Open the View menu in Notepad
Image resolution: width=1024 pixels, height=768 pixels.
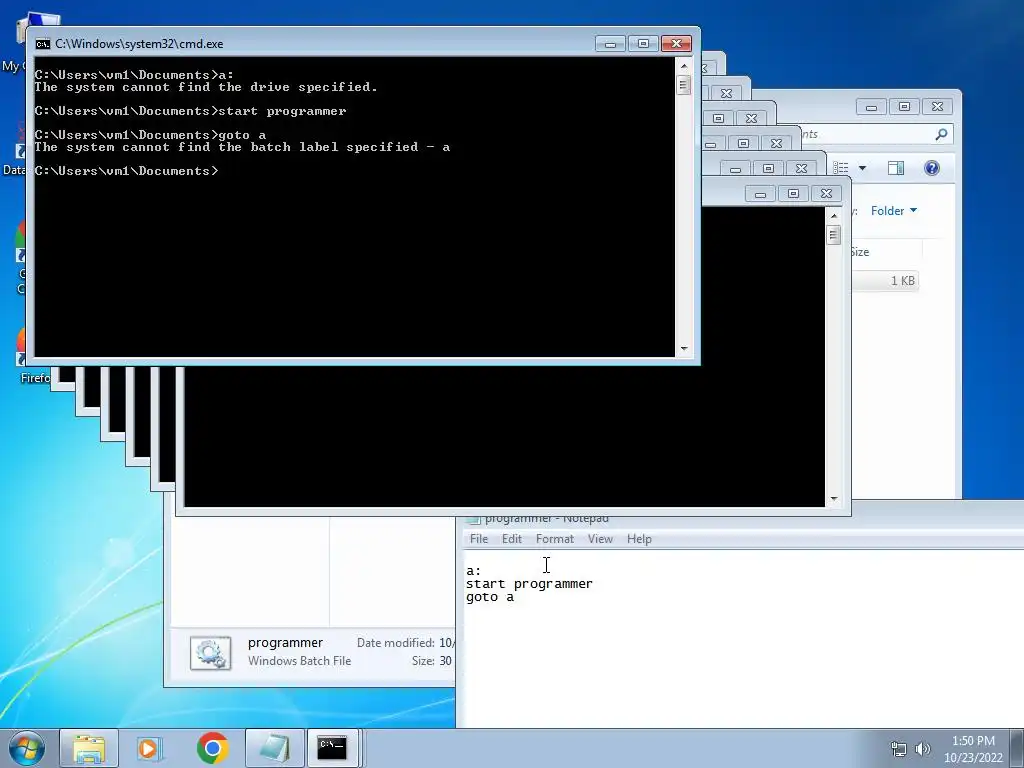pyautogui.click(x=600, y=539)
